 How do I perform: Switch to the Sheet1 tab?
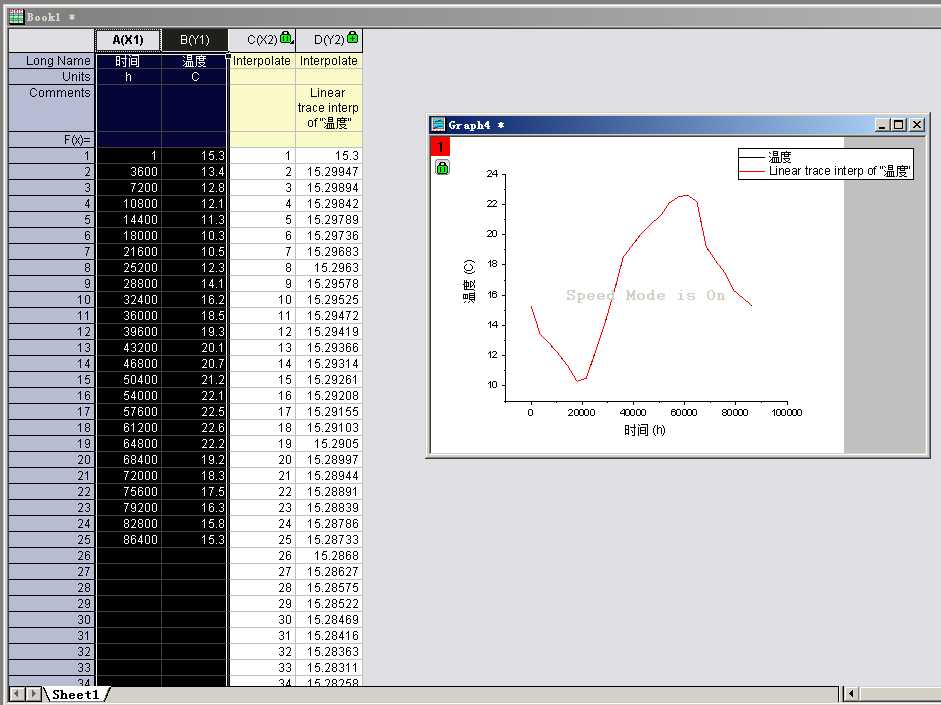[x=76, y=694]
